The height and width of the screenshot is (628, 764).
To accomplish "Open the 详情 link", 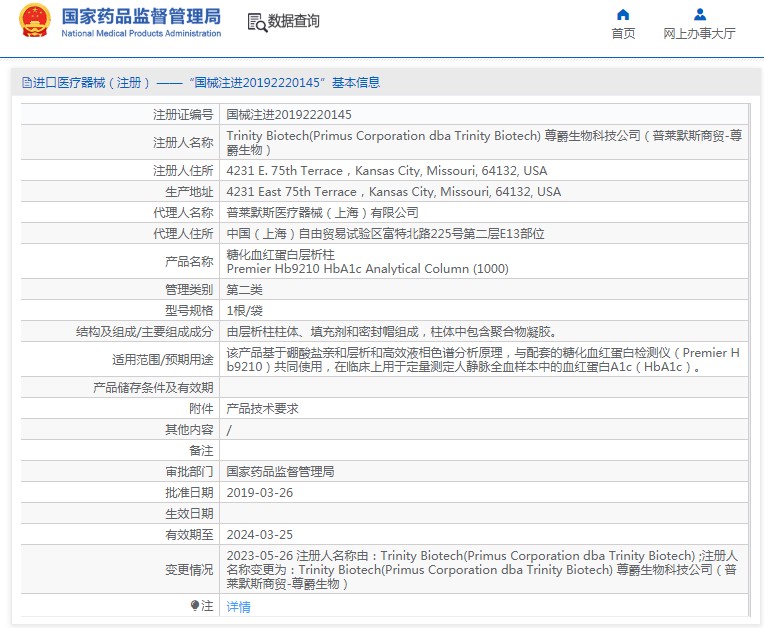I will click(x=238, y=607).
